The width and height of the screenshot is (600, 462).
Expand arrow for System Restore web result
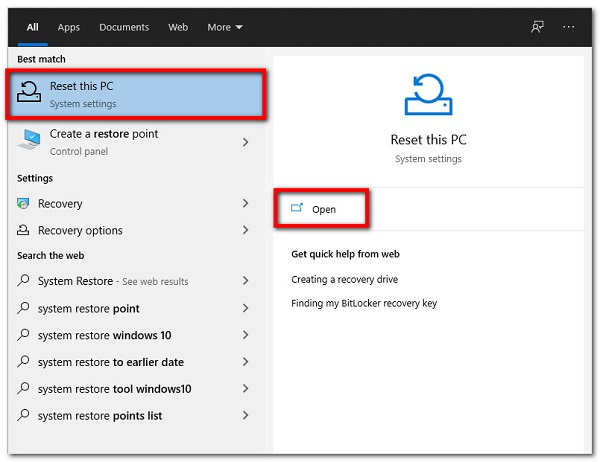[246, 281]
